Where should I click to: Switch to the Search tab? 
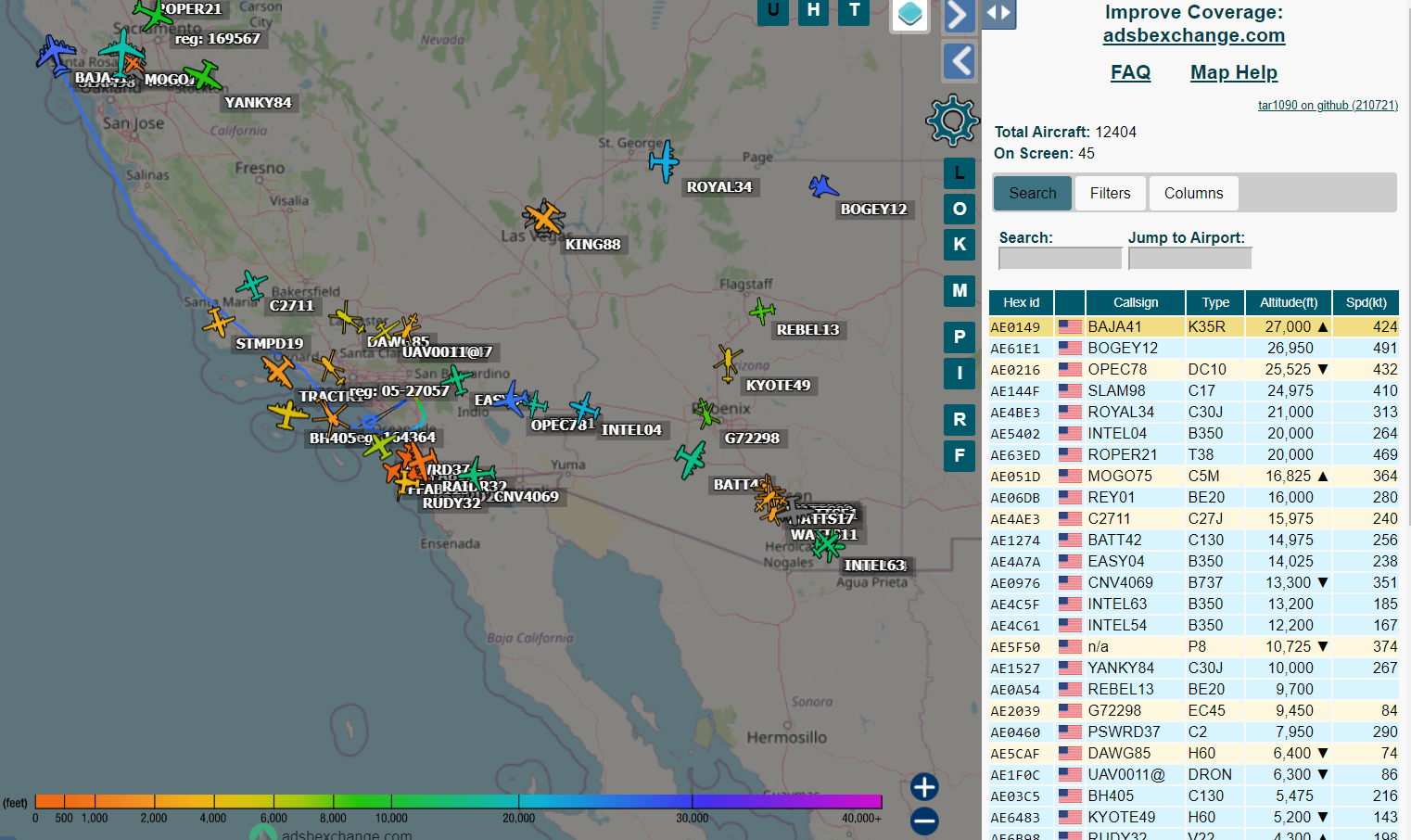pyautogui.click(x=1033, y=193)
